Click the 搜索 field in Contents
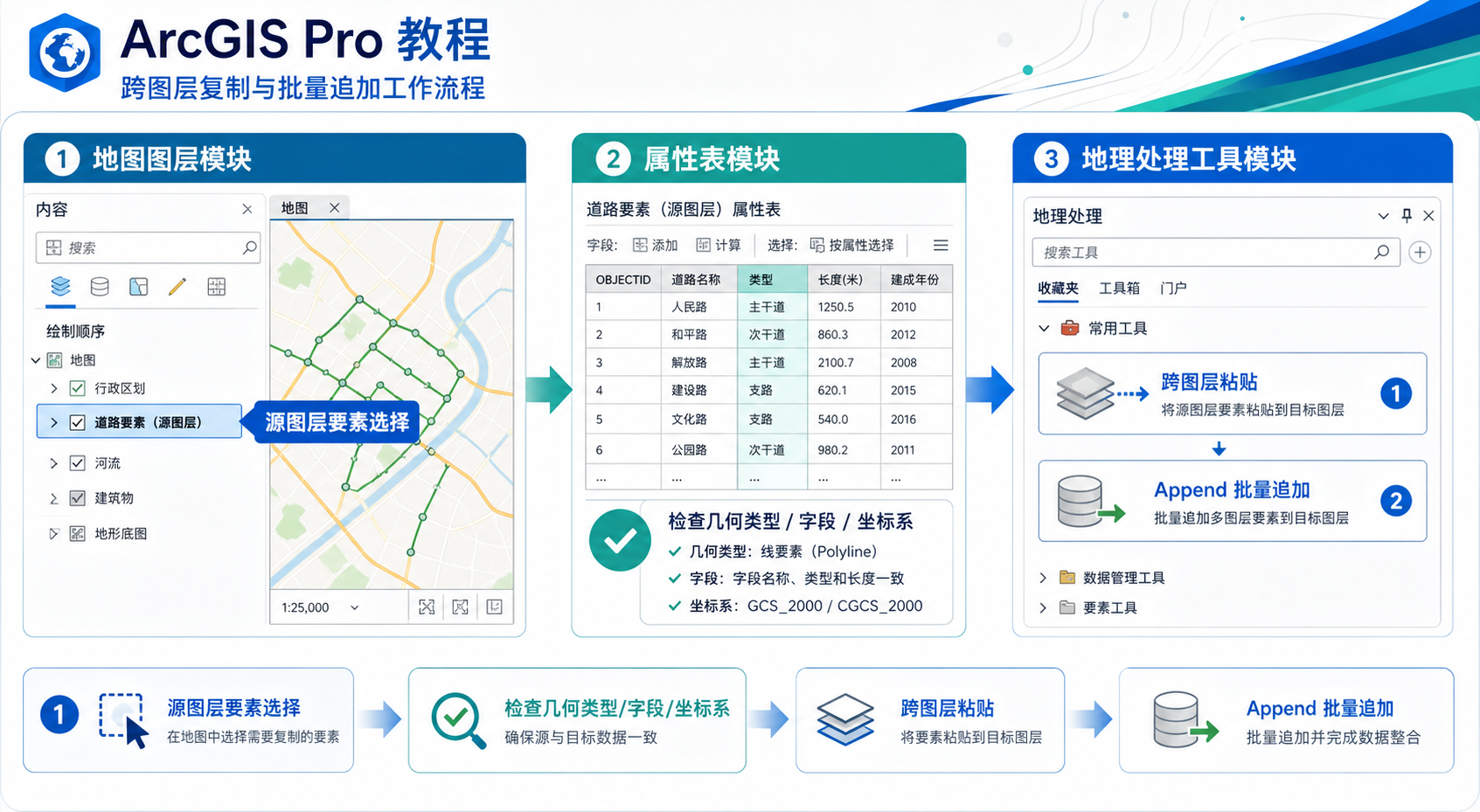 click(x=148, y=247)
